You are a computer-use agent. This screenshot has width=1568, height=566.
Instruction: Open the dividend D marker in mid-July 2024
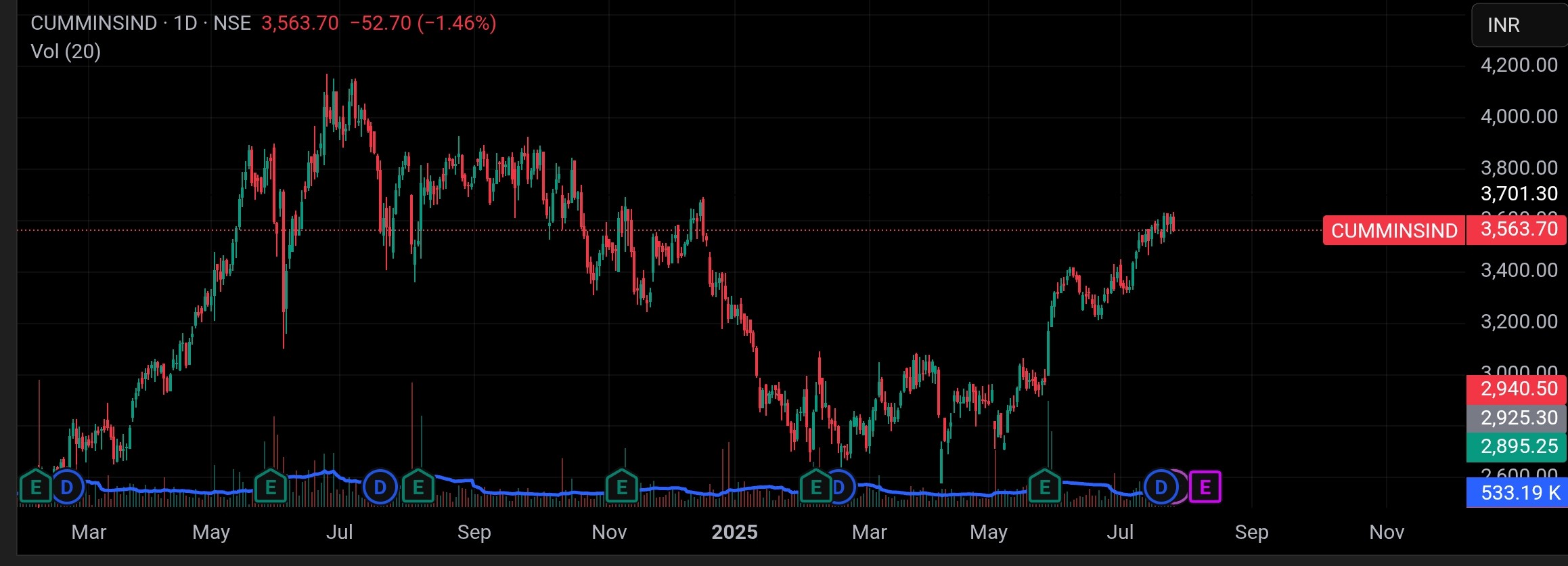point(380,487)
